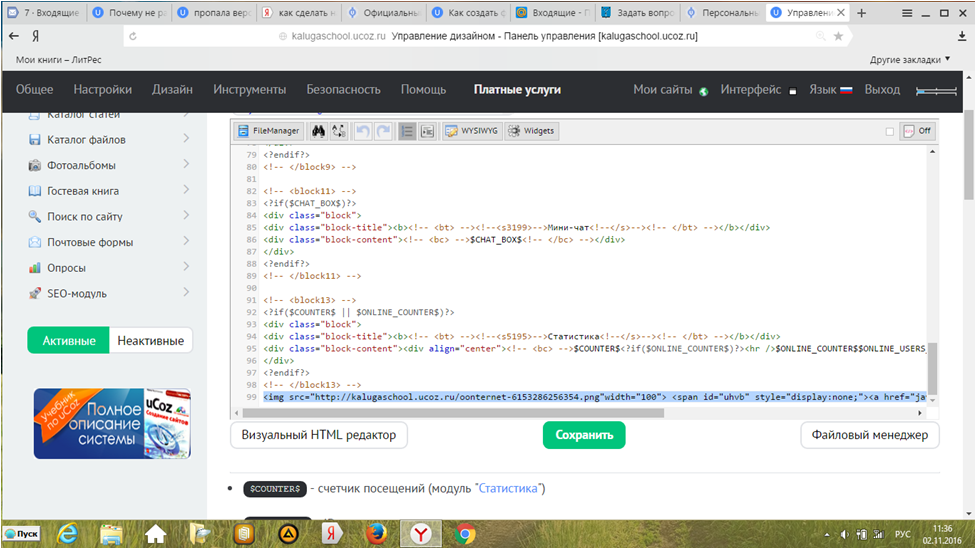Click the redo arrow icon

383,131
